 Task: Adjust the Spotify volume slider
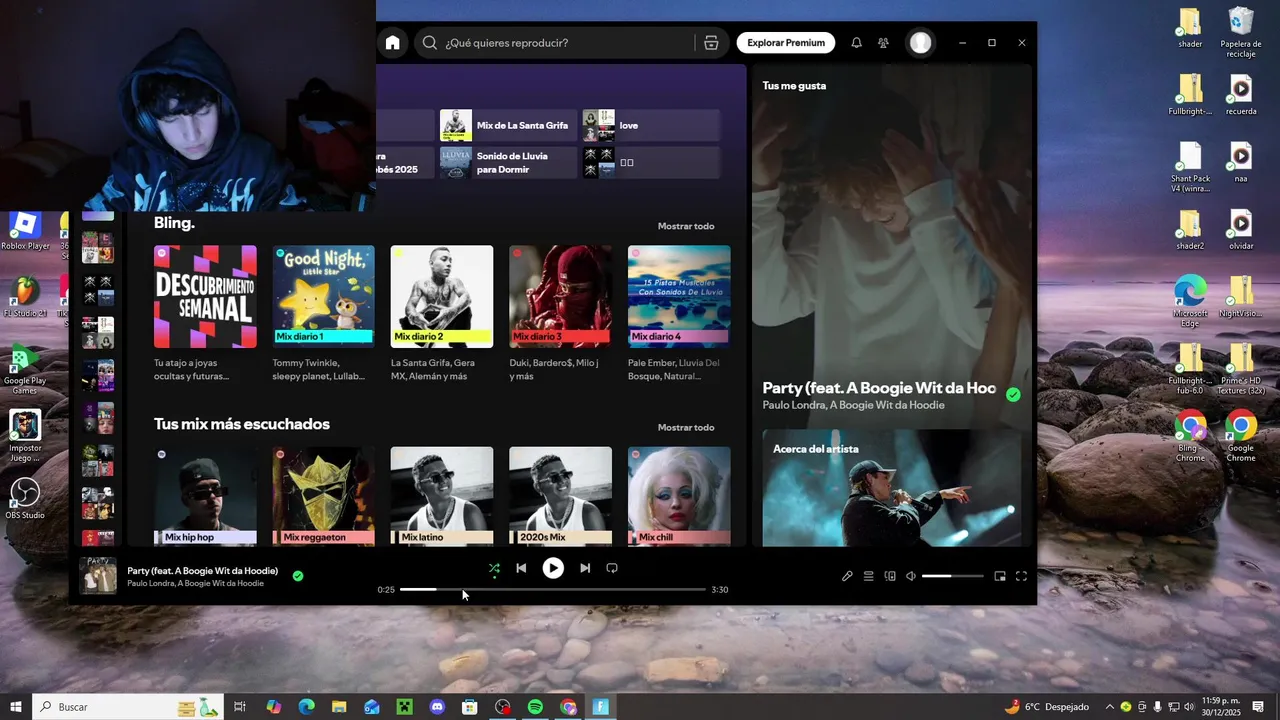(x=952, y=576)
